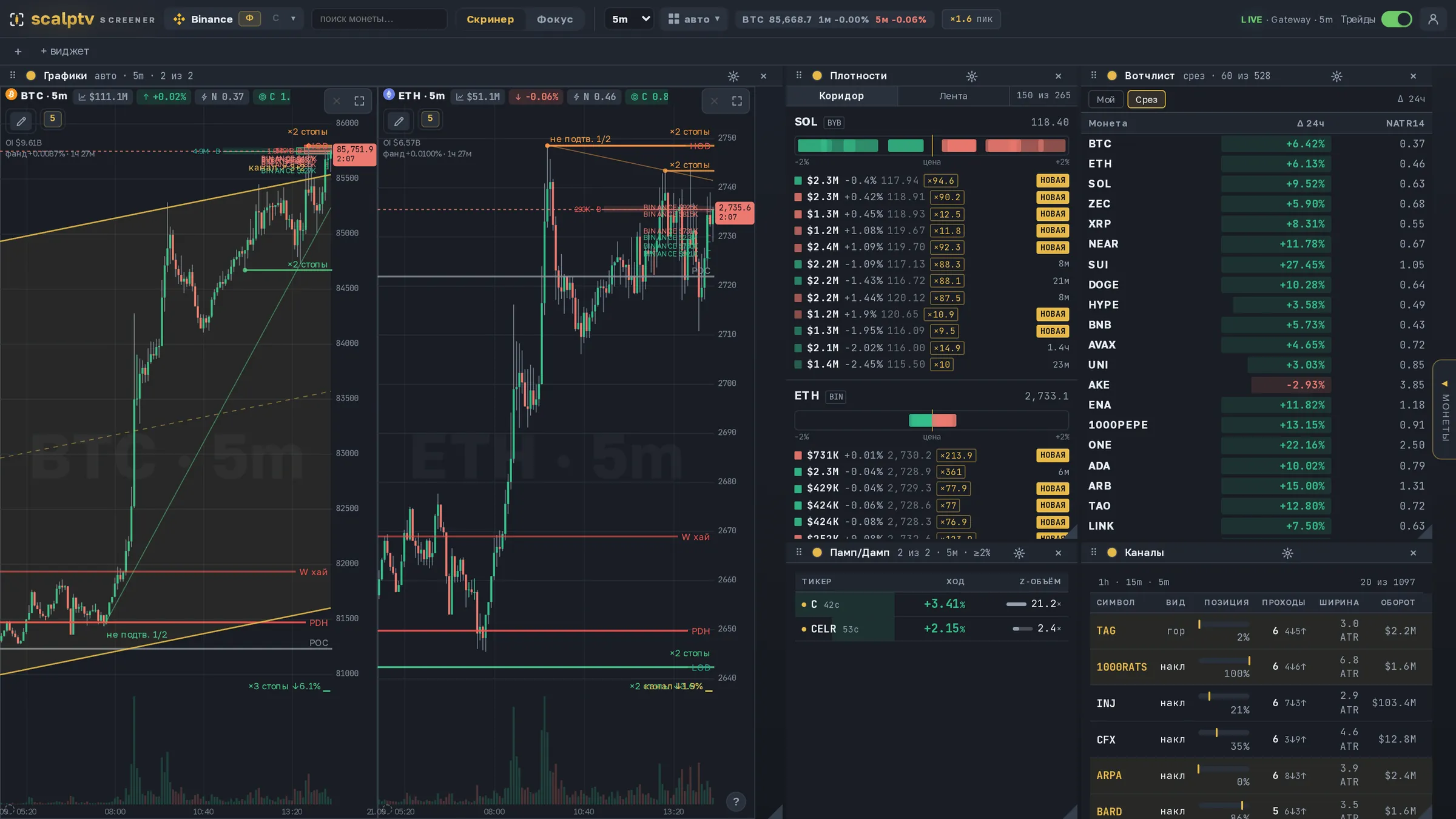Screen dimensions: 1456x819
Task: Switch to the Фокус tab
Action: point(554,19)
